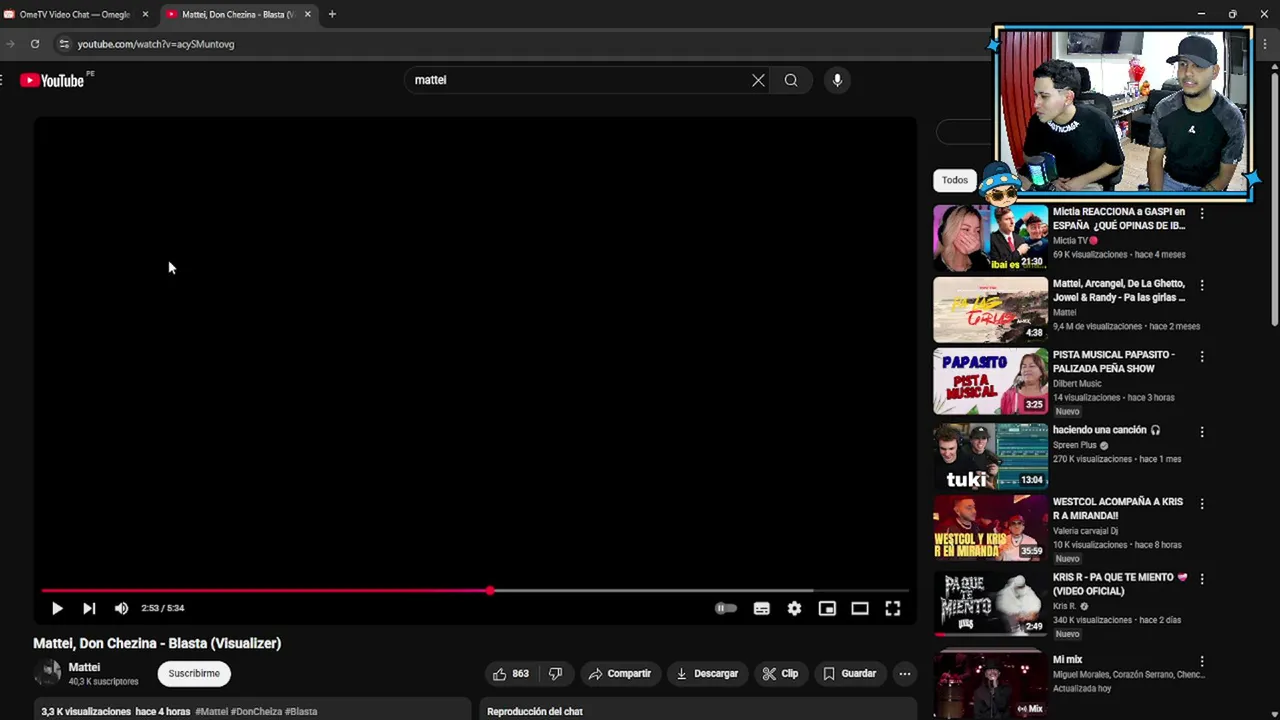Clear the search text with X

click(x=758, y=80)
